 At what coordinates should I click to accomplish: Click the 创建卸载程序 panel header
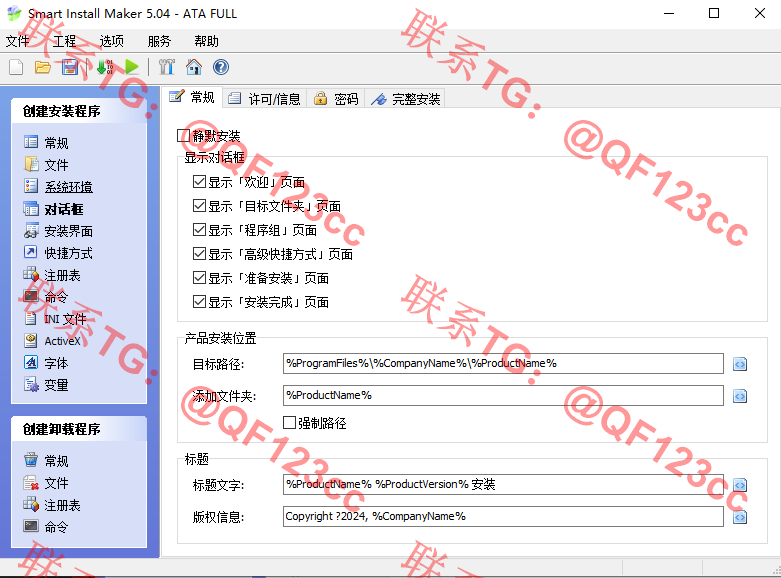coord(79,429)
